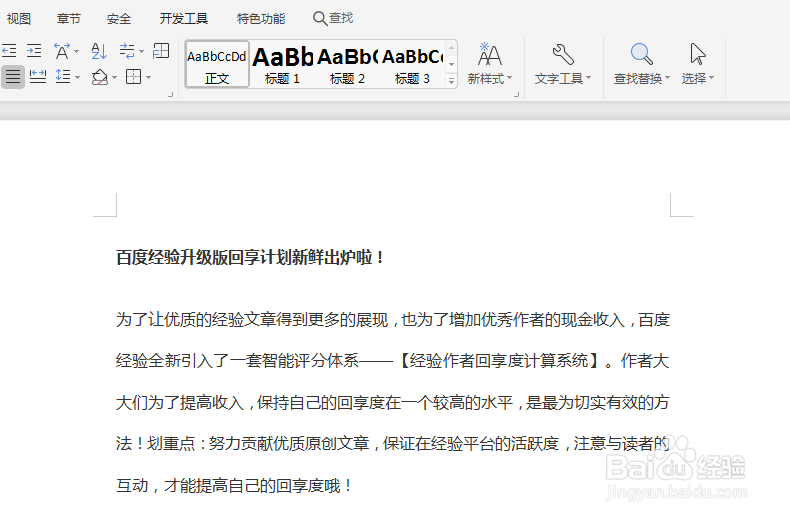Increase the paragraph indent
The width and height of the screenshot is (790, 519).
pos(34,51)
